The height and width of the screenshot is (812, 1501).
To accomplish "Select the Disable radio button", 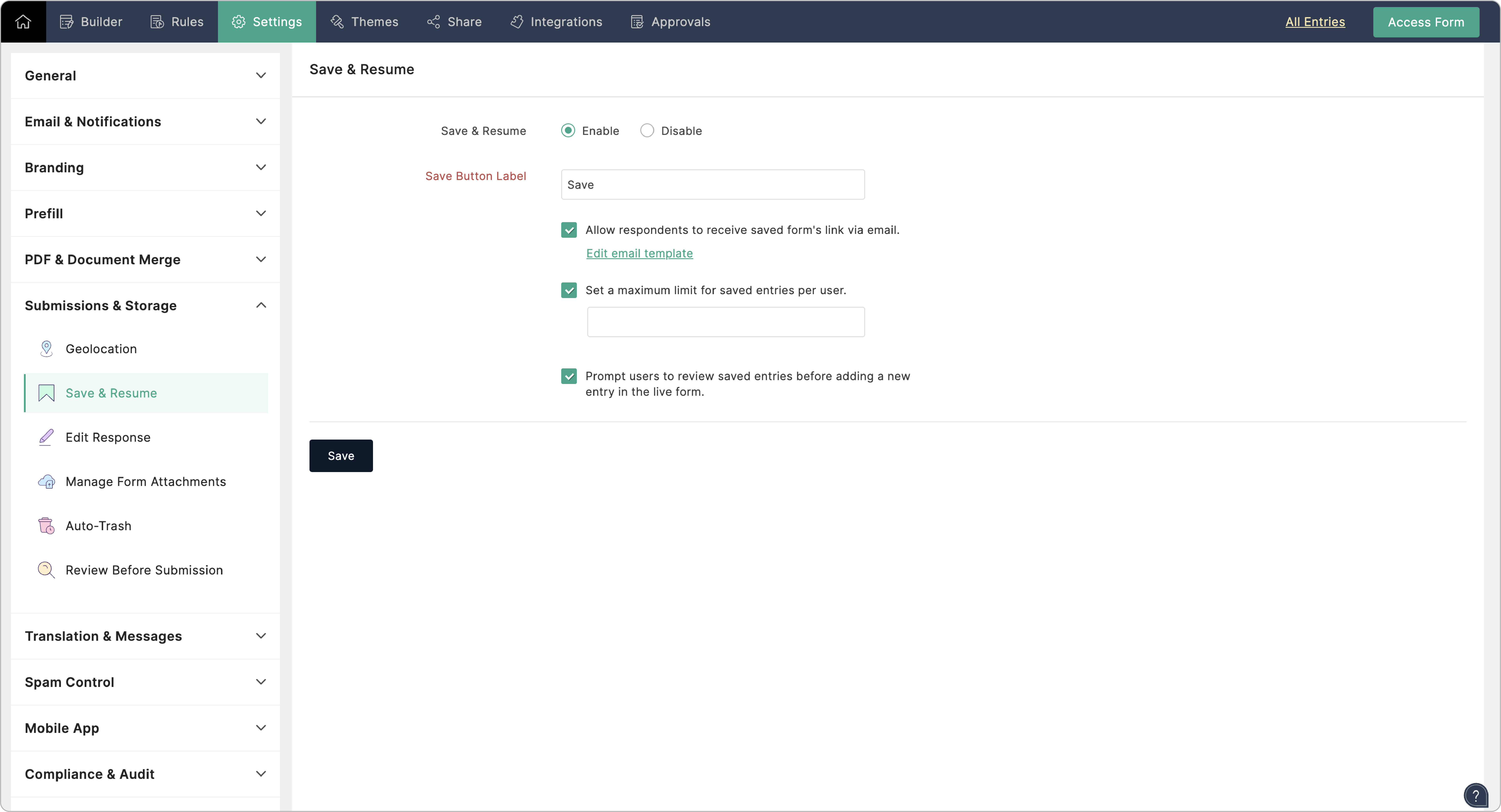I will point(647,130).
